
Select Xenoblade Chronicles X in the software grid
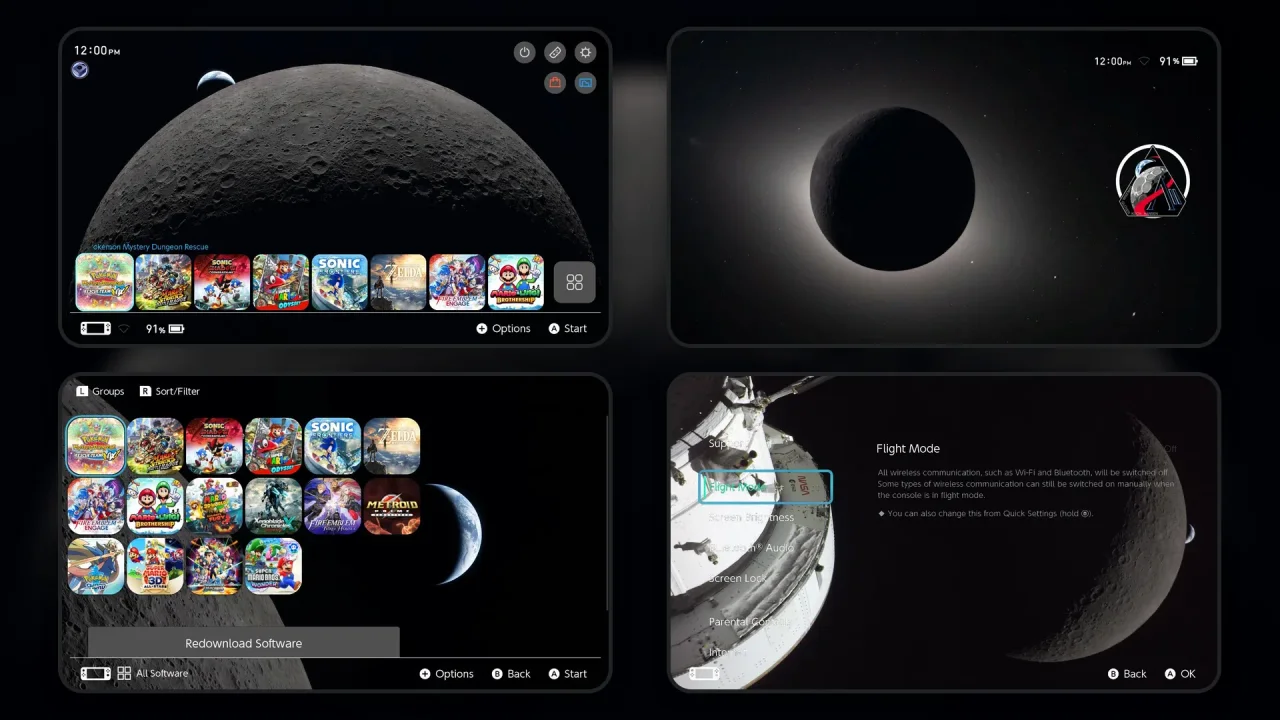coord(273,506)
